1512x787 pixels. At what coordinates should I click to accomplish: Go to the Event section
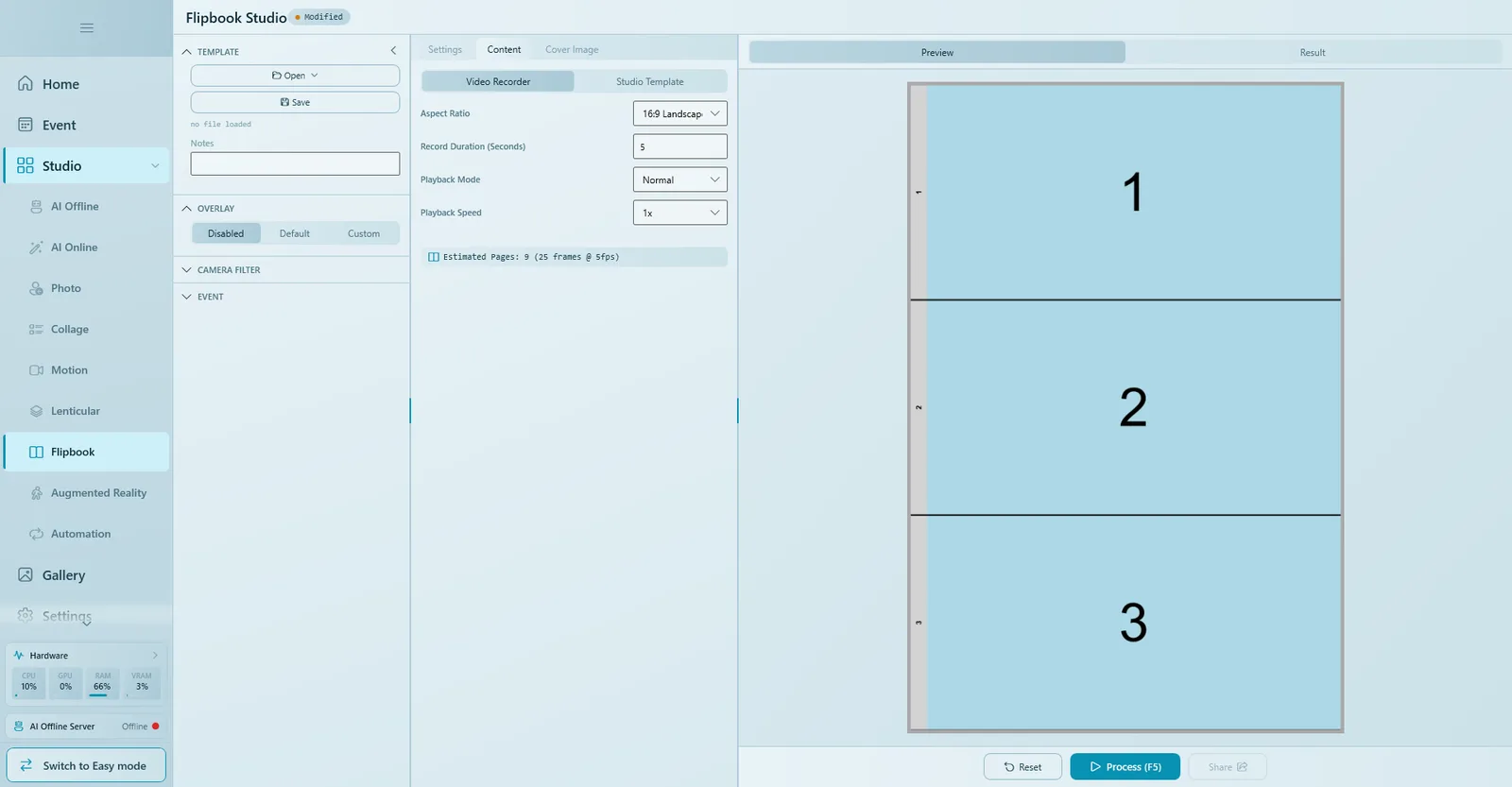pyautogui.click(x=86, y=125)
